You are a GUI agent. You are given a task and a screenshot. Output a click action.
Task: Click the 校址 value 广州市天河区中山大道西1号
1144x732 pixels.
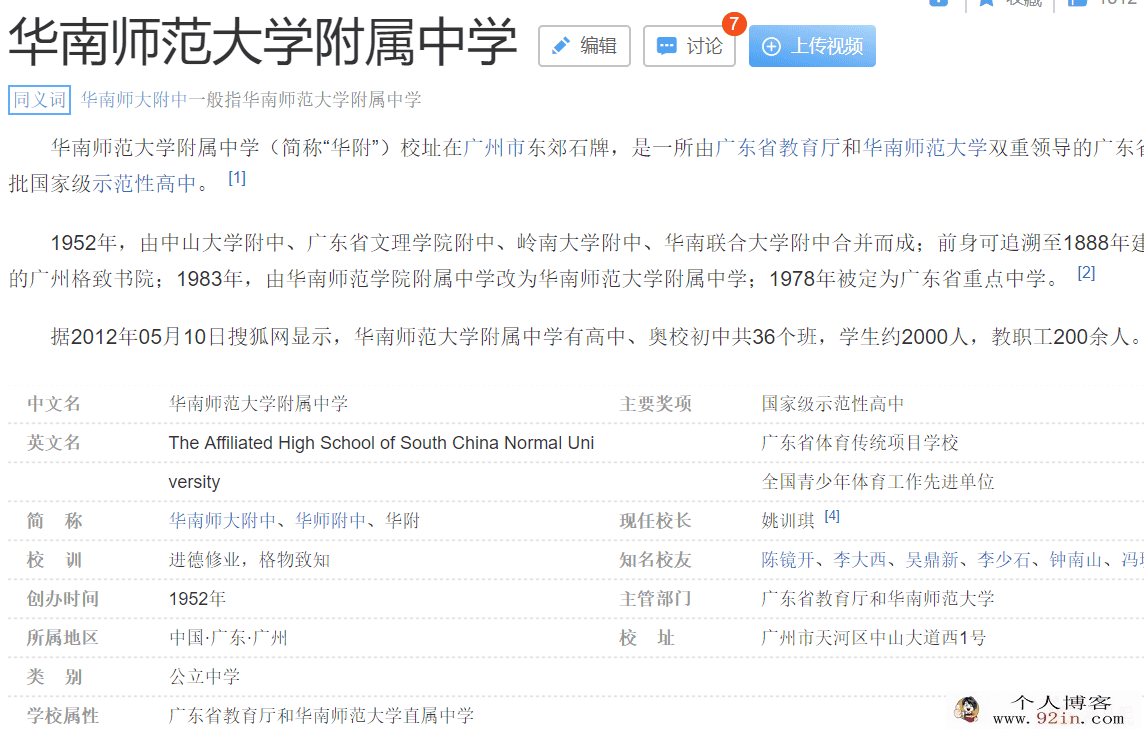pyautogui.click(x=873, y=638)
